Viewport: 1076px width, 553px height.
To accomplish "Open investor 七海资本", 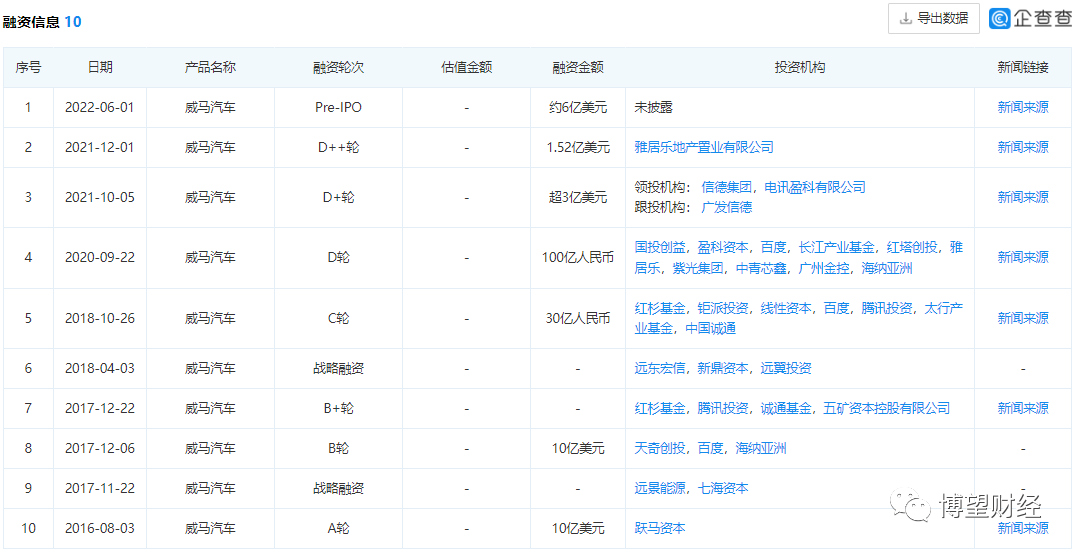I will pyautogui.click(x=723, y=488).
